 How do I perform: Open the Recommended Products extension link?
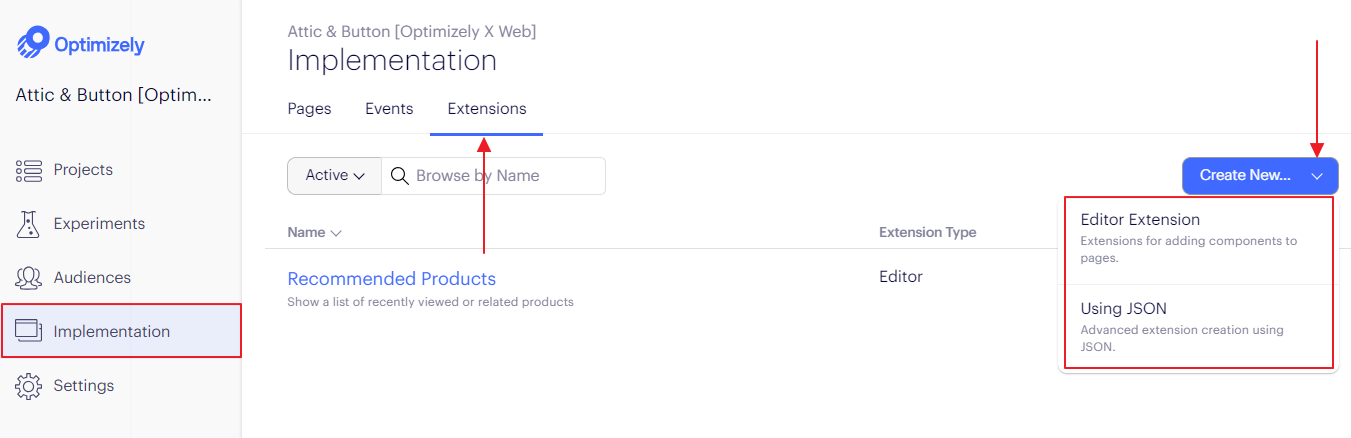pyautogui.click(x=391, y=279)
